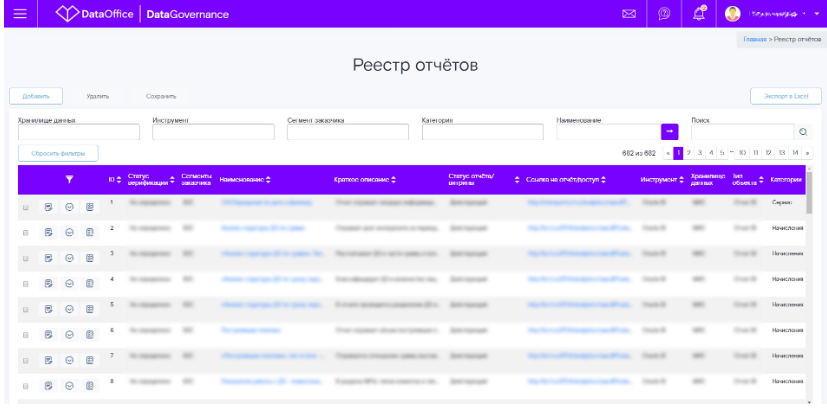Click the round face icon in row 3
The height and width of the screenshot is (411, 827).
coord(69,258)
